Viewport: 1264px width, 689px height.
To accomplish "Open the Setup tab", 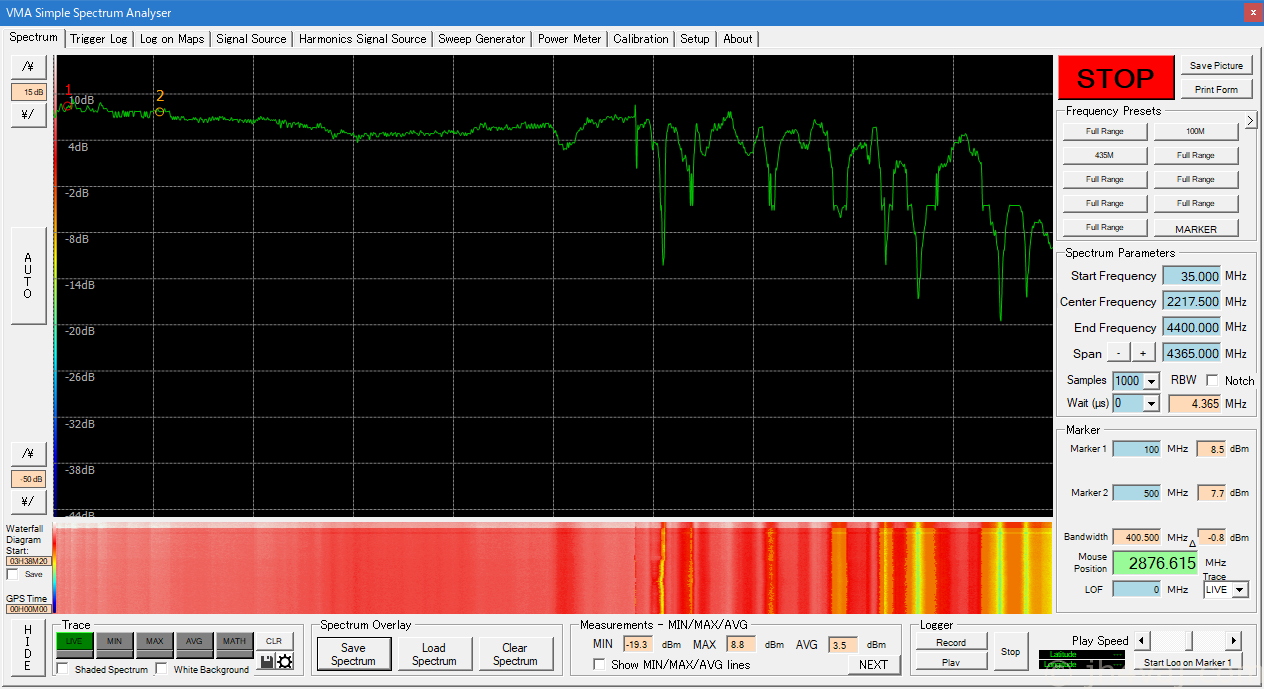I will pos(695,39).
